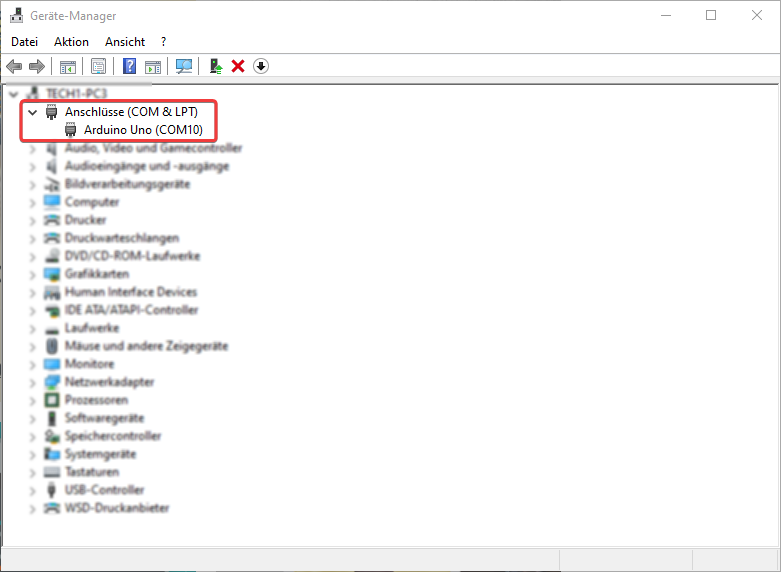
Task: Click Show/Hide console tree toolbar icon
Action: pyautogui.click(x=68, y=66)
